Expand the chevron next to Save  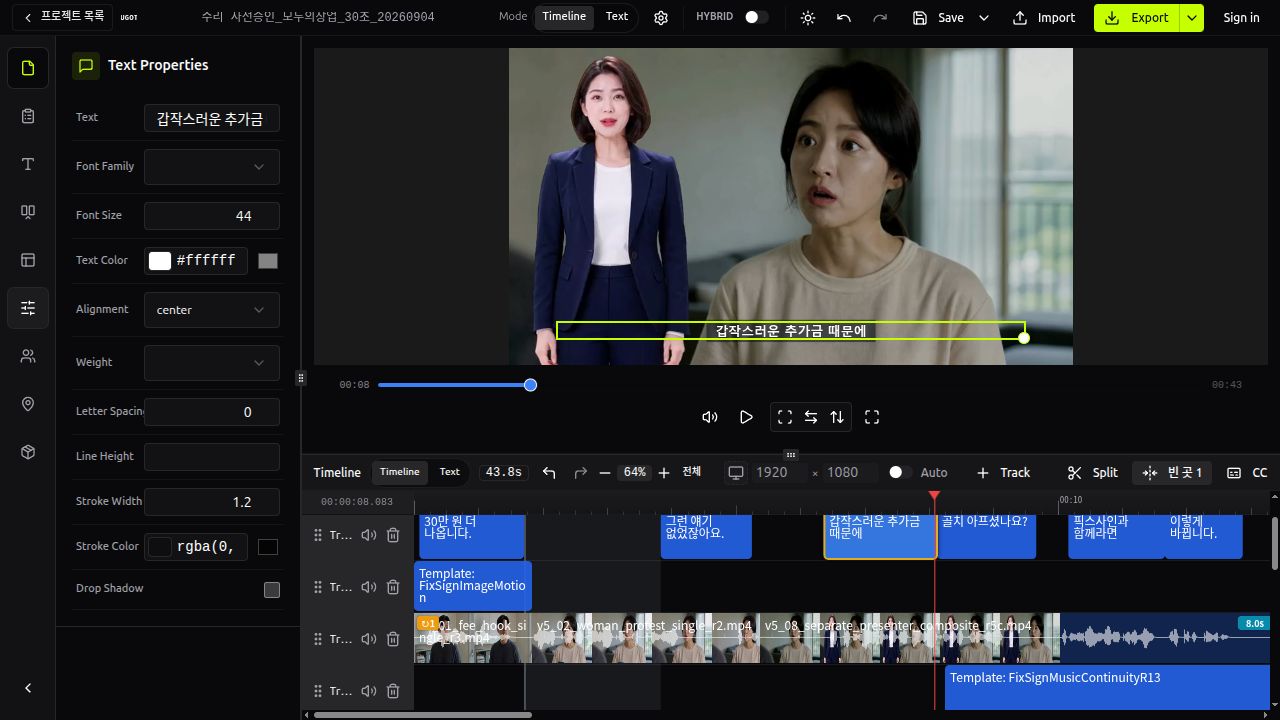click(x=984, y=17)
